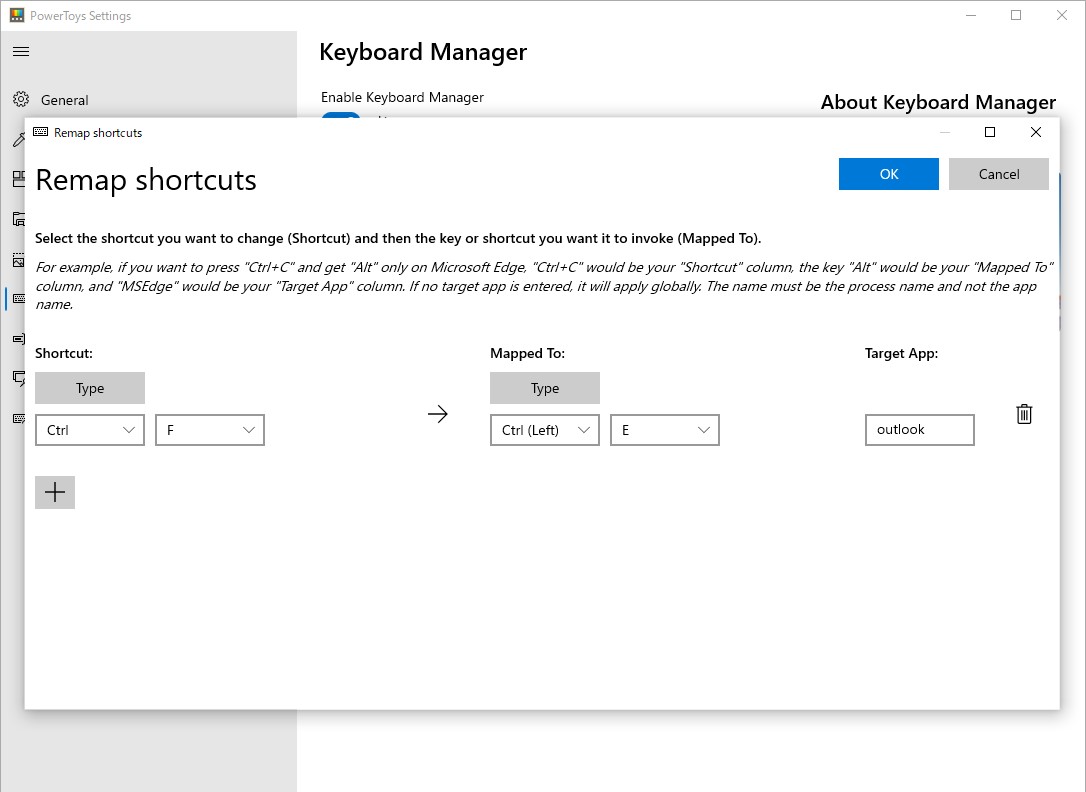Open the Ctrl (Left) dropdown under Mapped To

(544, 429)
